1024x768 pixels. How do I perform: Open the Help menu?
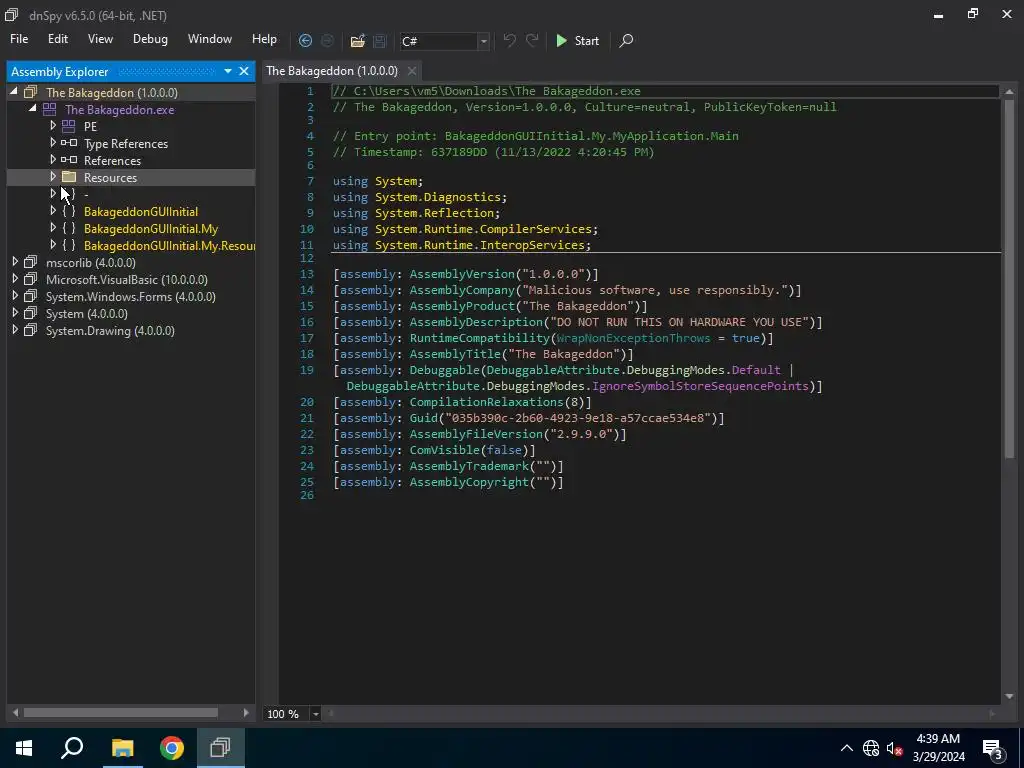(x=264, y=39)
